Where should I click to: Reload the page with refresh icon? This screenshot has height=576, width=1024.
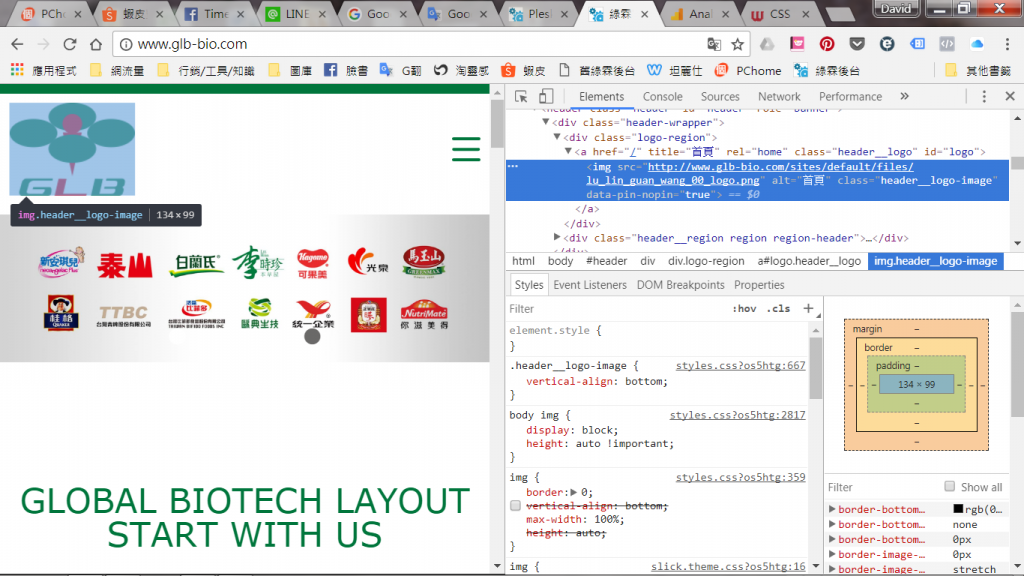(x=70, y=44)
